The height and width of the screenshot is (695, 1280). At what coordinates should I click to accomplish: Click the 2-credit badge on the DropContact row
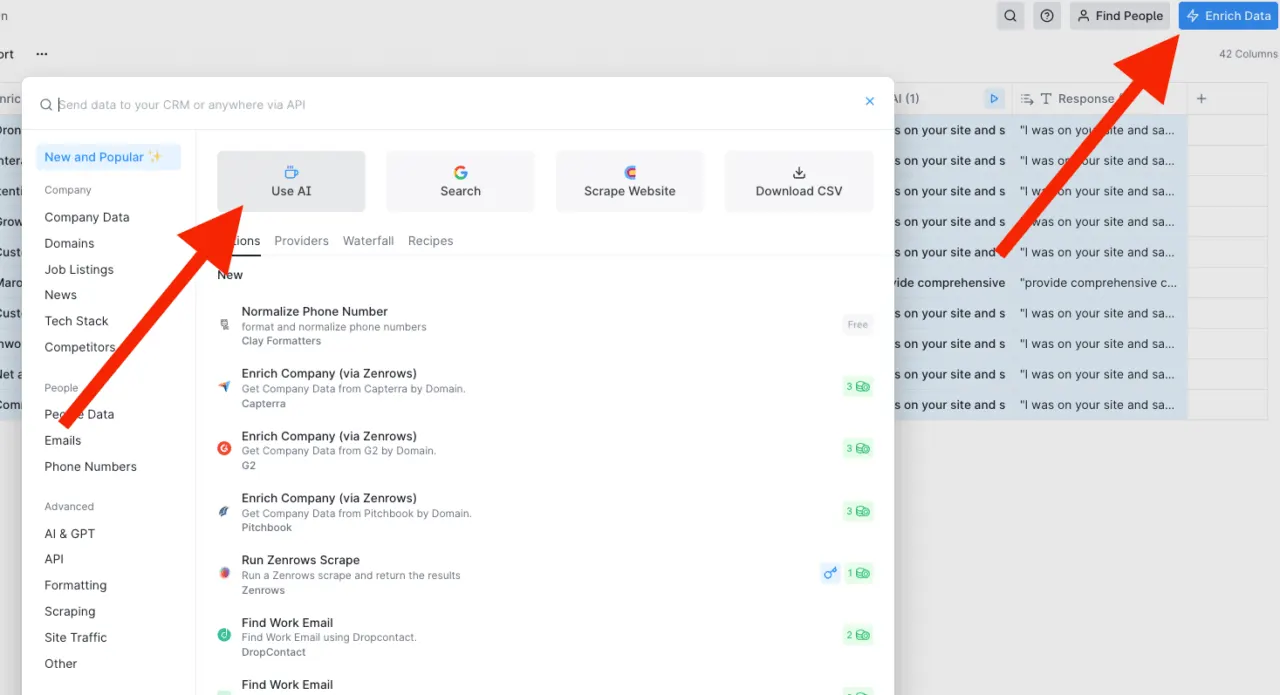(x=857, y=635)
